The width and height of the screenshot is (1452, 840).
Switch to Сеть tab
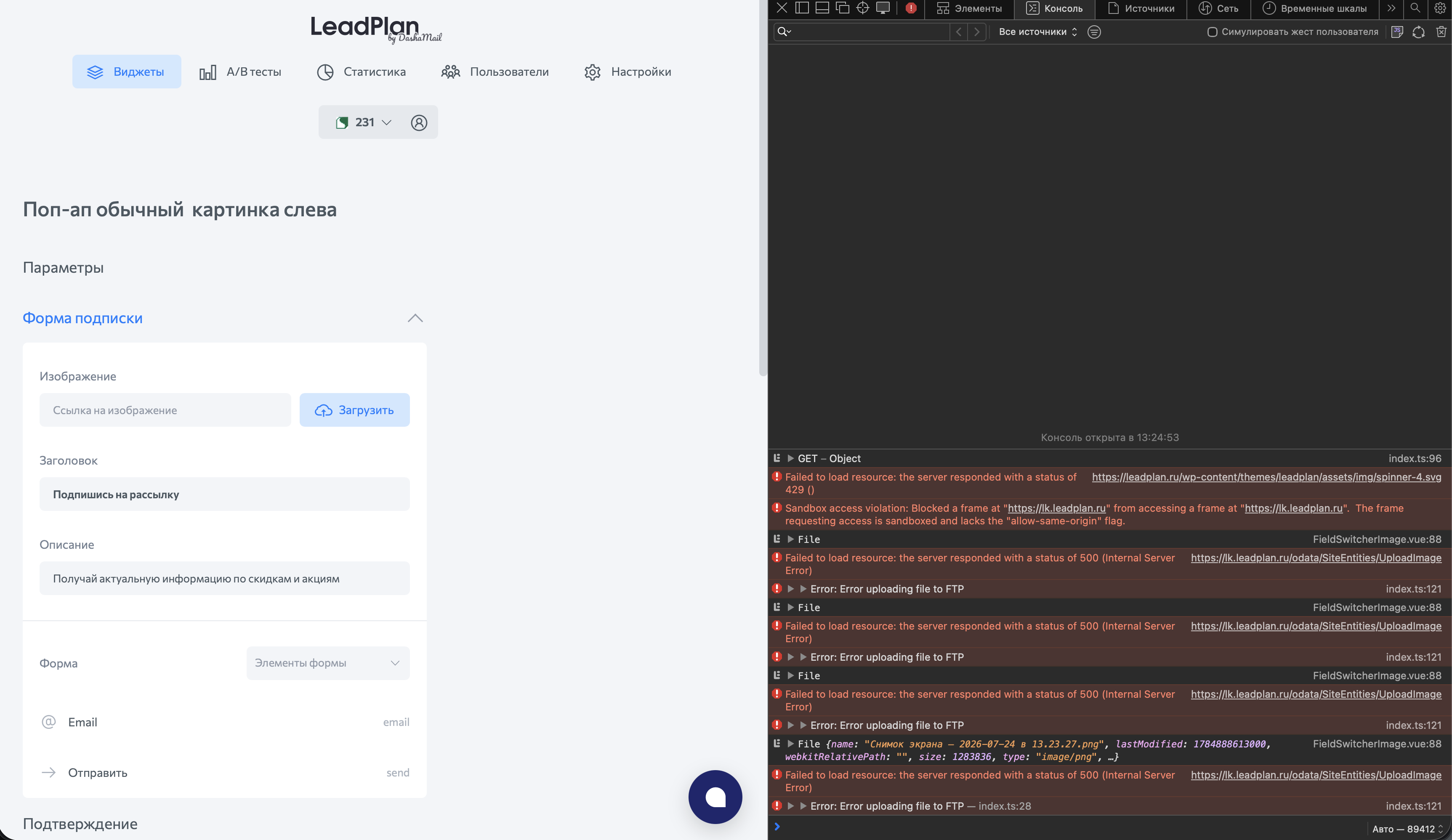click(1218, 9)
